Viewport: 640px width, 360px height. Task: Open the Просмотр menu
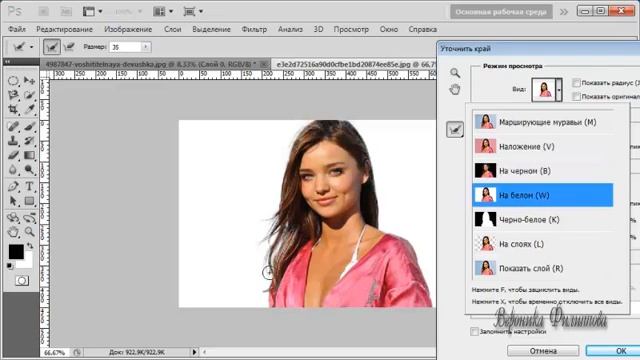click(351, 29)
